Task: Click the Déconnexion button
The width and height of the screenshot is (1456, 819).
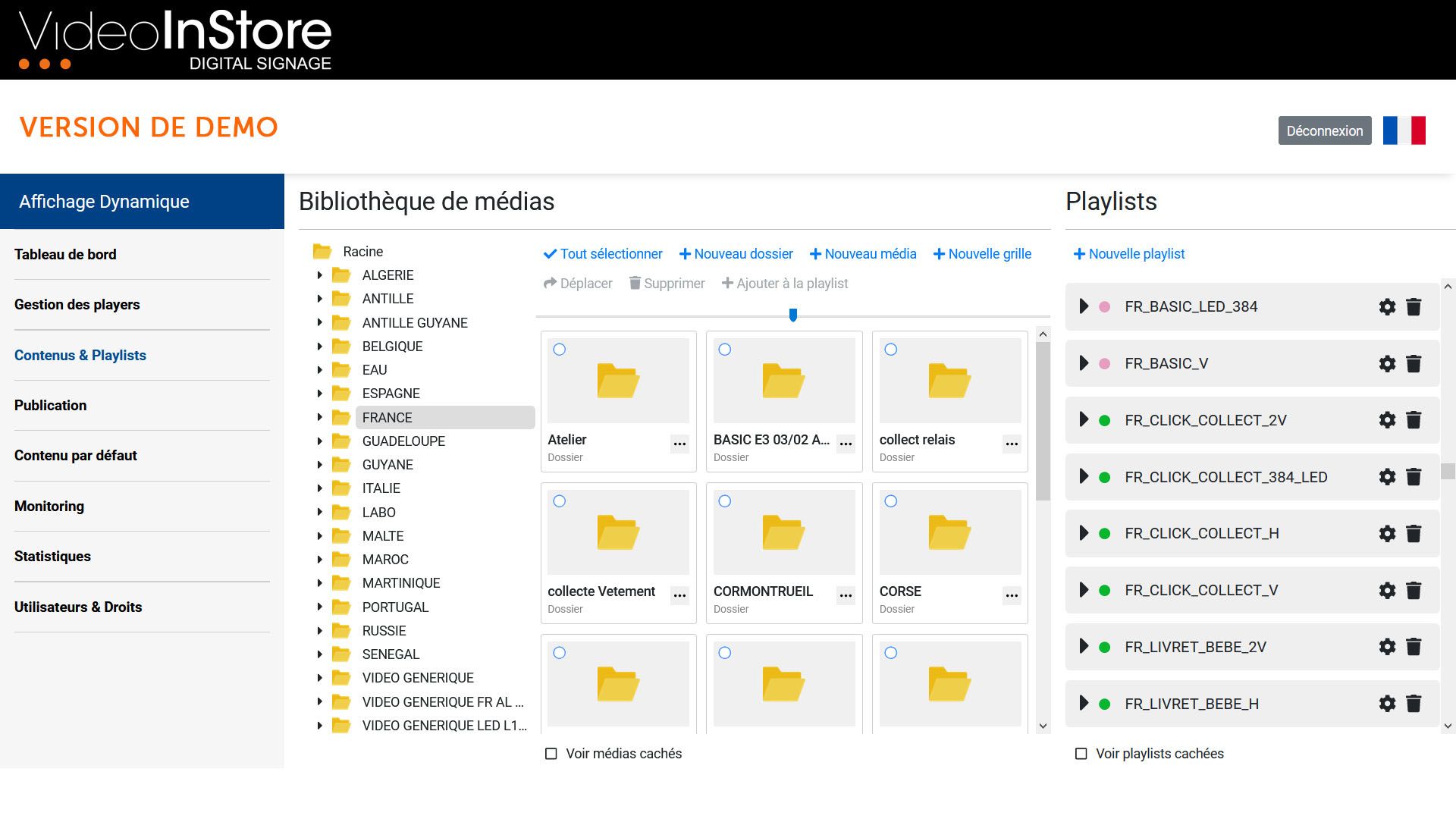Action: (1324, 130)
